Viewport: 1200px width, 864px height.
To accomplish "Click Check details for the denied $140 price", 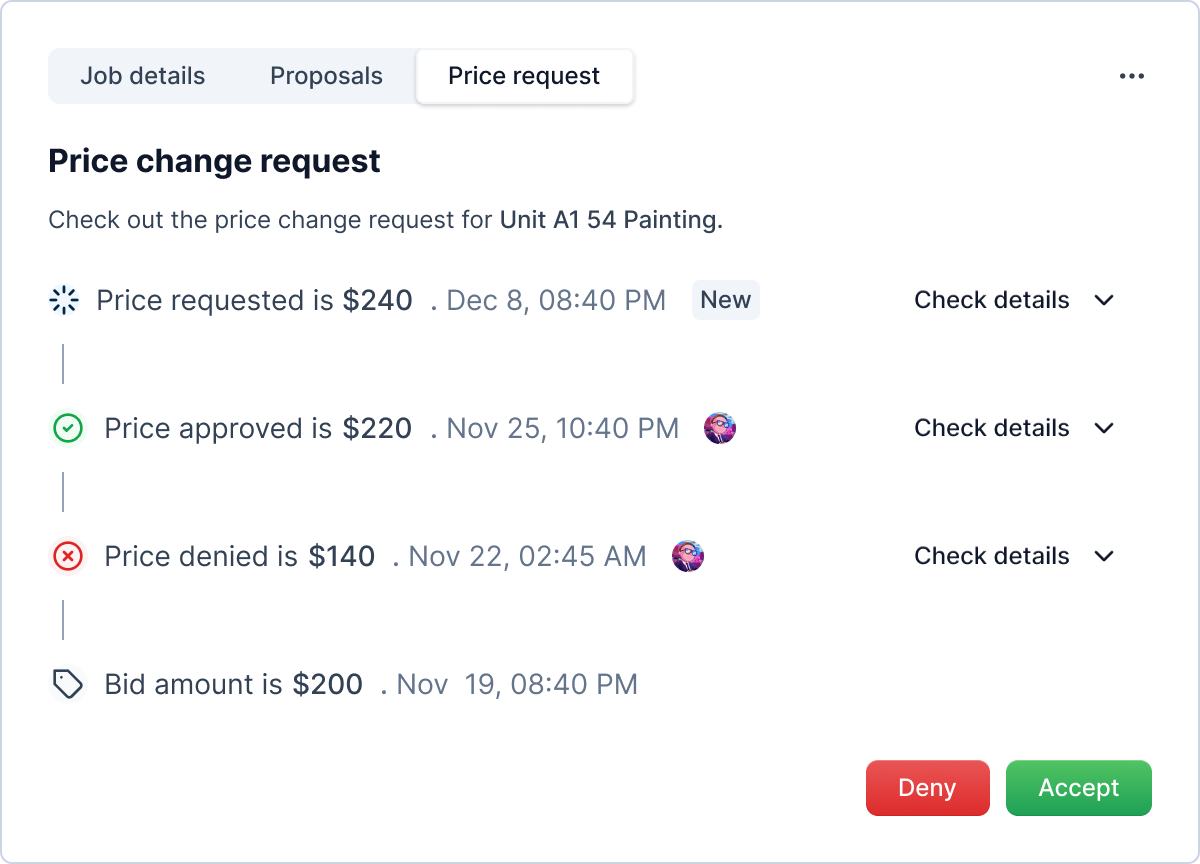I will click(991, 556).
